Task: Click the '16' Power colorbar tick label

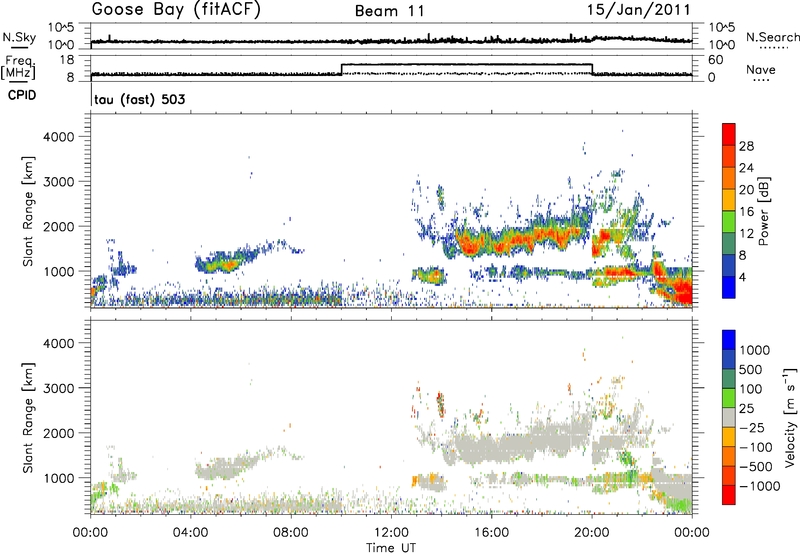Action: [746, 212]
